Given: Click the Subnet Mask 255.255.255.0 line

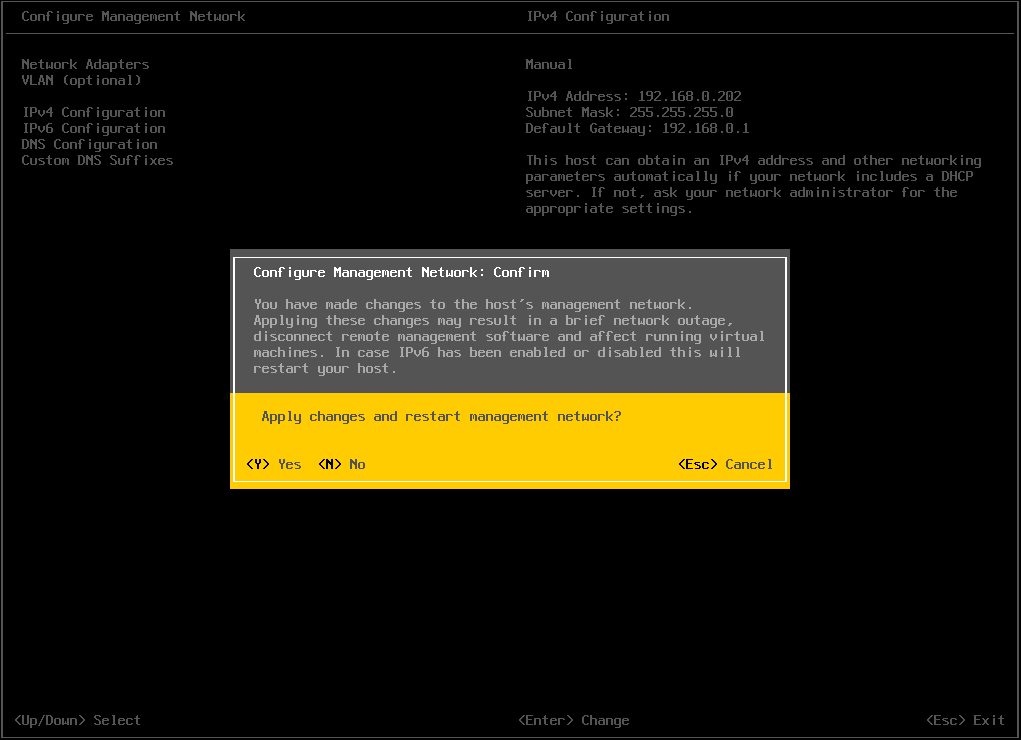Looking at the screenshot, I should point(630,113).
